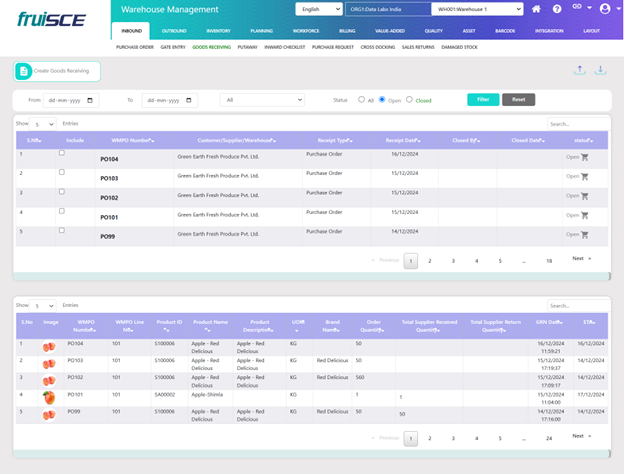Click the Home icon in header
The width and height of the screenshot is (624, 474).
coord(537,9)
